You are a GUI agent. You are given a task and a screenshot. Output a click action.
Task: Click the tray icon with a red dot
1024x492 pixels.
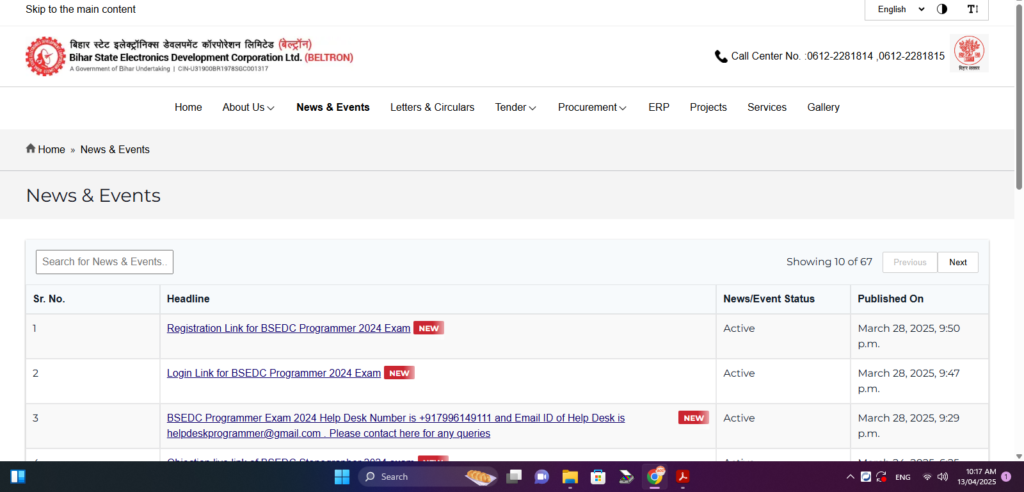(882, 477)
